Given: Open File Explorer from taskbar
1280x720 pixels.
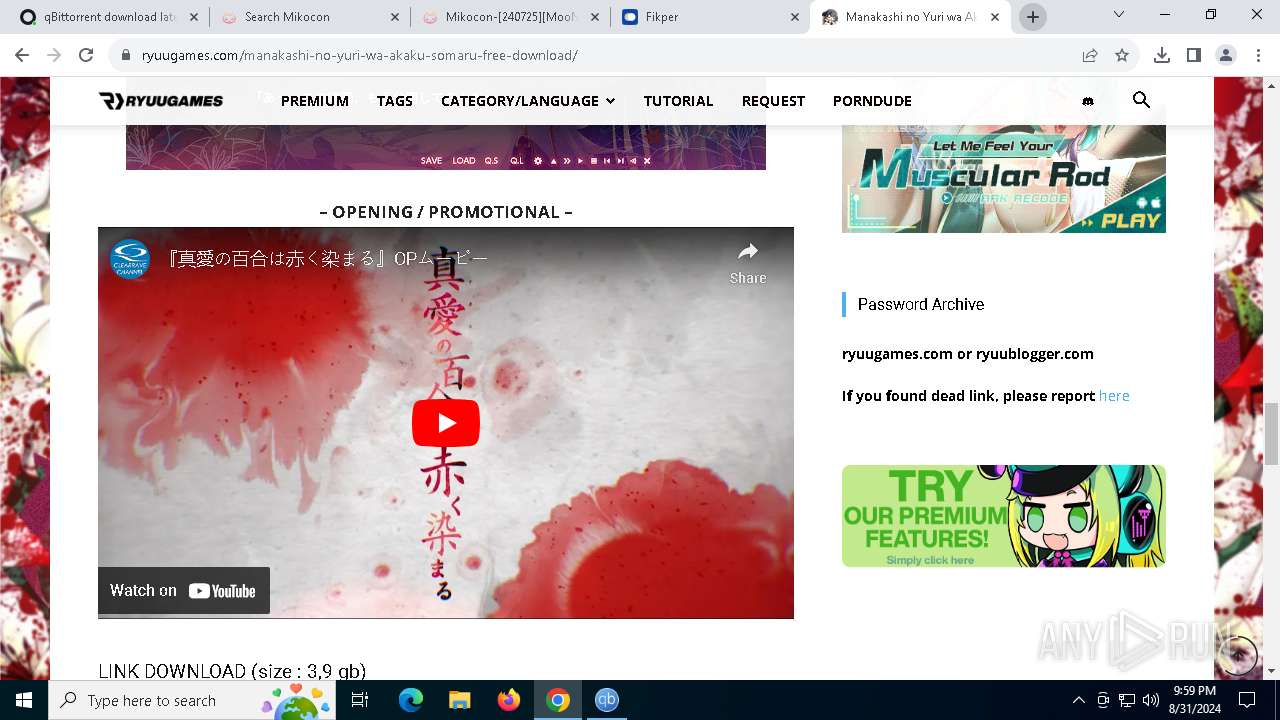Looking at the screenshot, I should point(459,700).
